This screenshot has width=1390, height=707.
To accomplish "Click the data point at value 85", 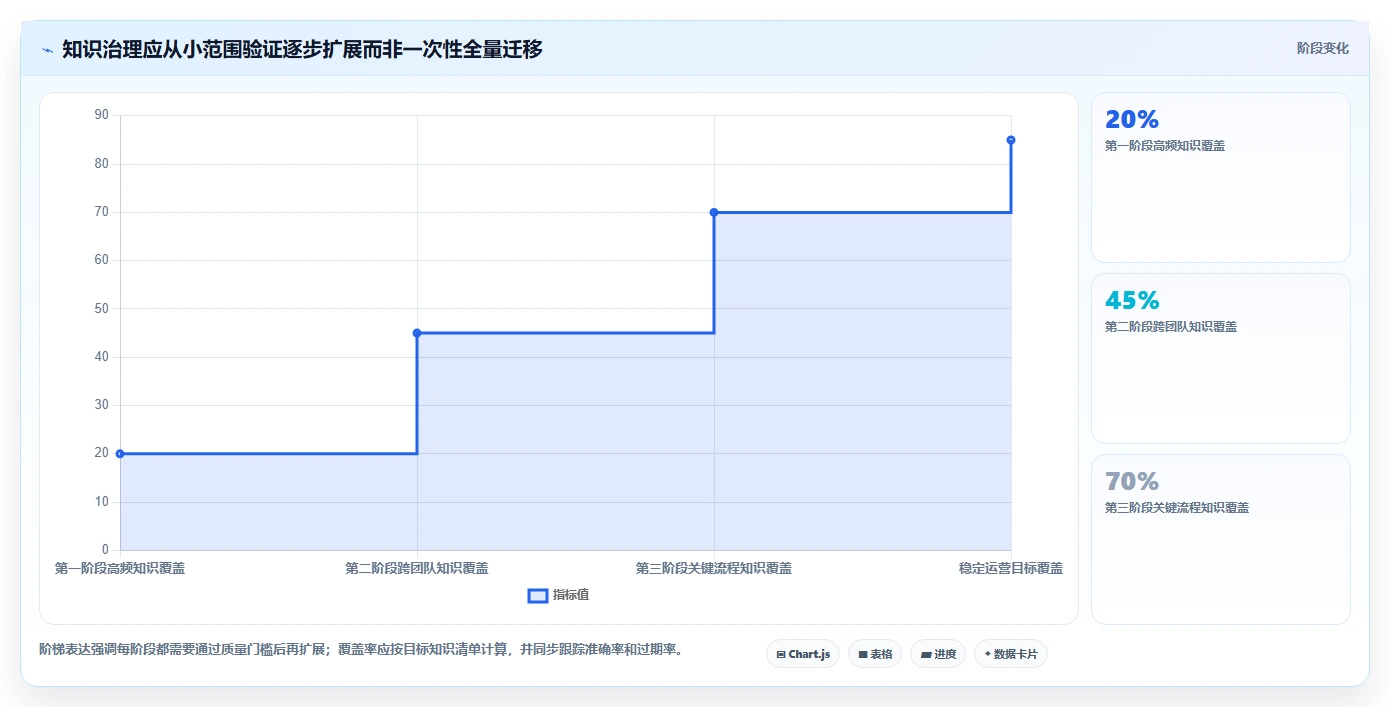I will (x=1011, y=140).
